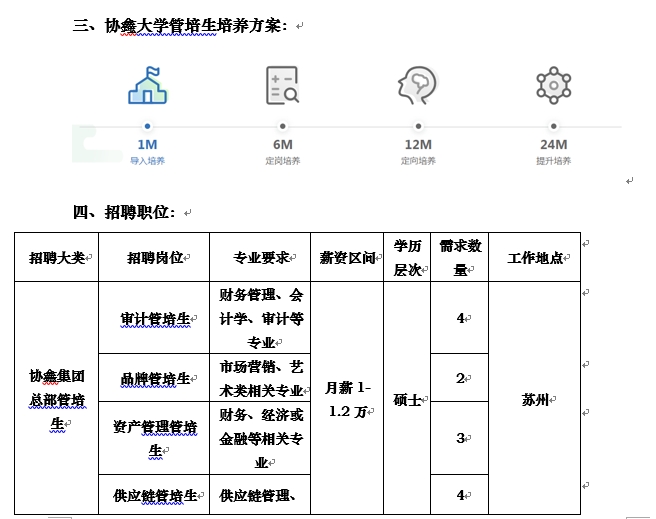Click the heading 三、协鑫大学管培生培养方案
This screenshot has height=519, width=656.
[x=180, y=26]
